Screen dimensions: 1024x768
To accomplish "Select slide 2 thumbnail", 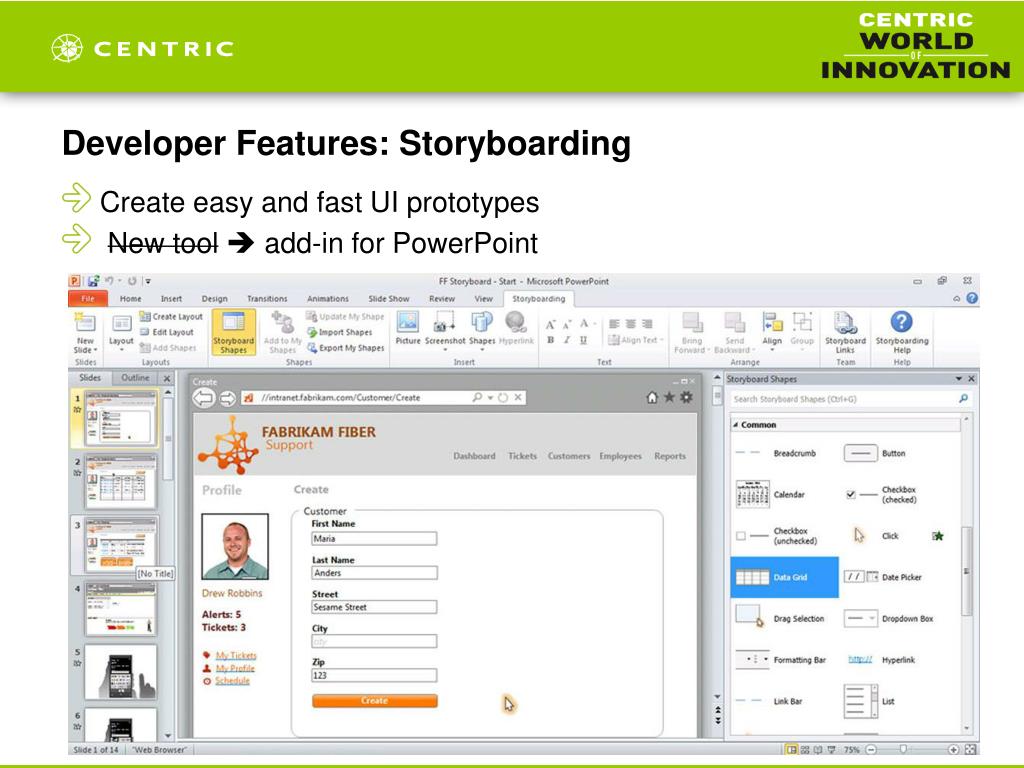I will [121, 482].
